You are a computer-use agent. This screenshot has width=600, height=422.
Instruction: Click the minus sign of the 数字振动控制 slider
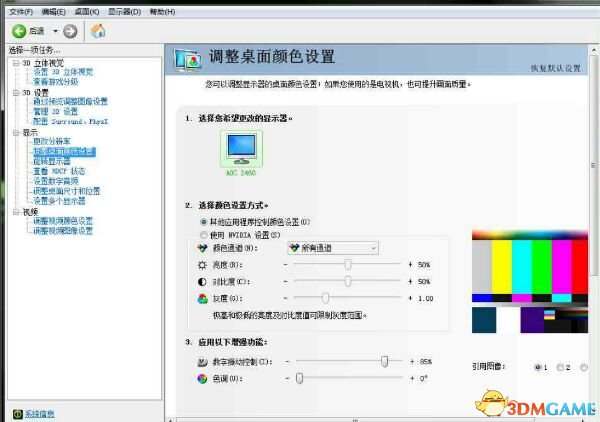click(287, 361)
